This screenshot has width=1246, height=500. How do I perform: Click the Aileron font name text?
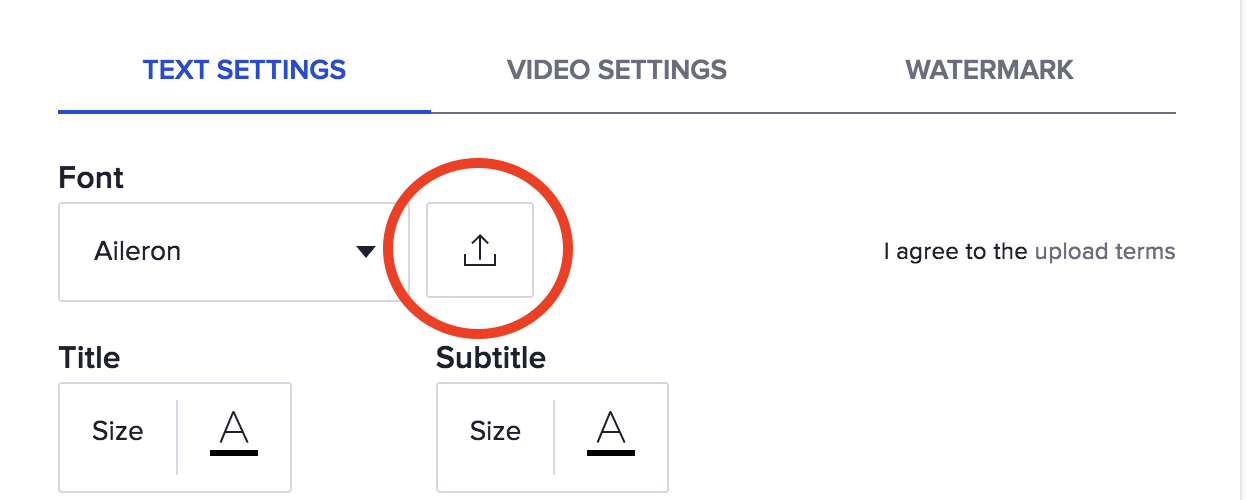[137, 251]
